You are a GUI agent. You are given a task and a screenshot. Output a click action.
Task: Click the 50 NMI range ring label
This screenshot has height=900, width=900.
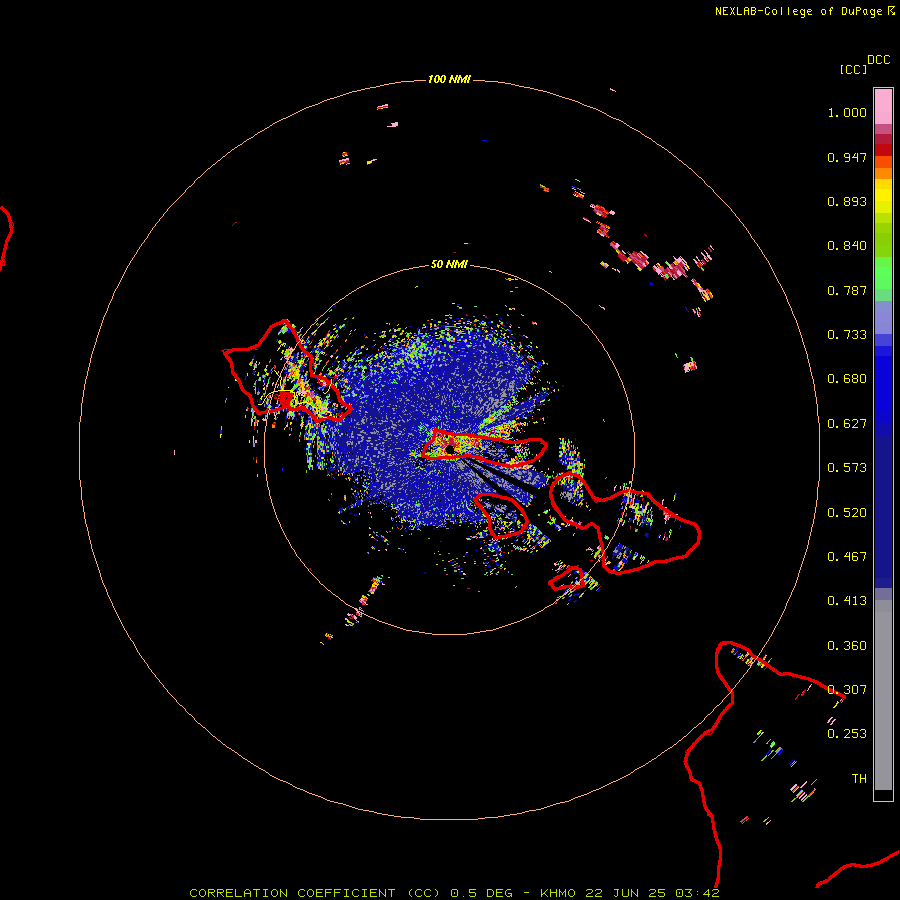(x=449, y=264)
